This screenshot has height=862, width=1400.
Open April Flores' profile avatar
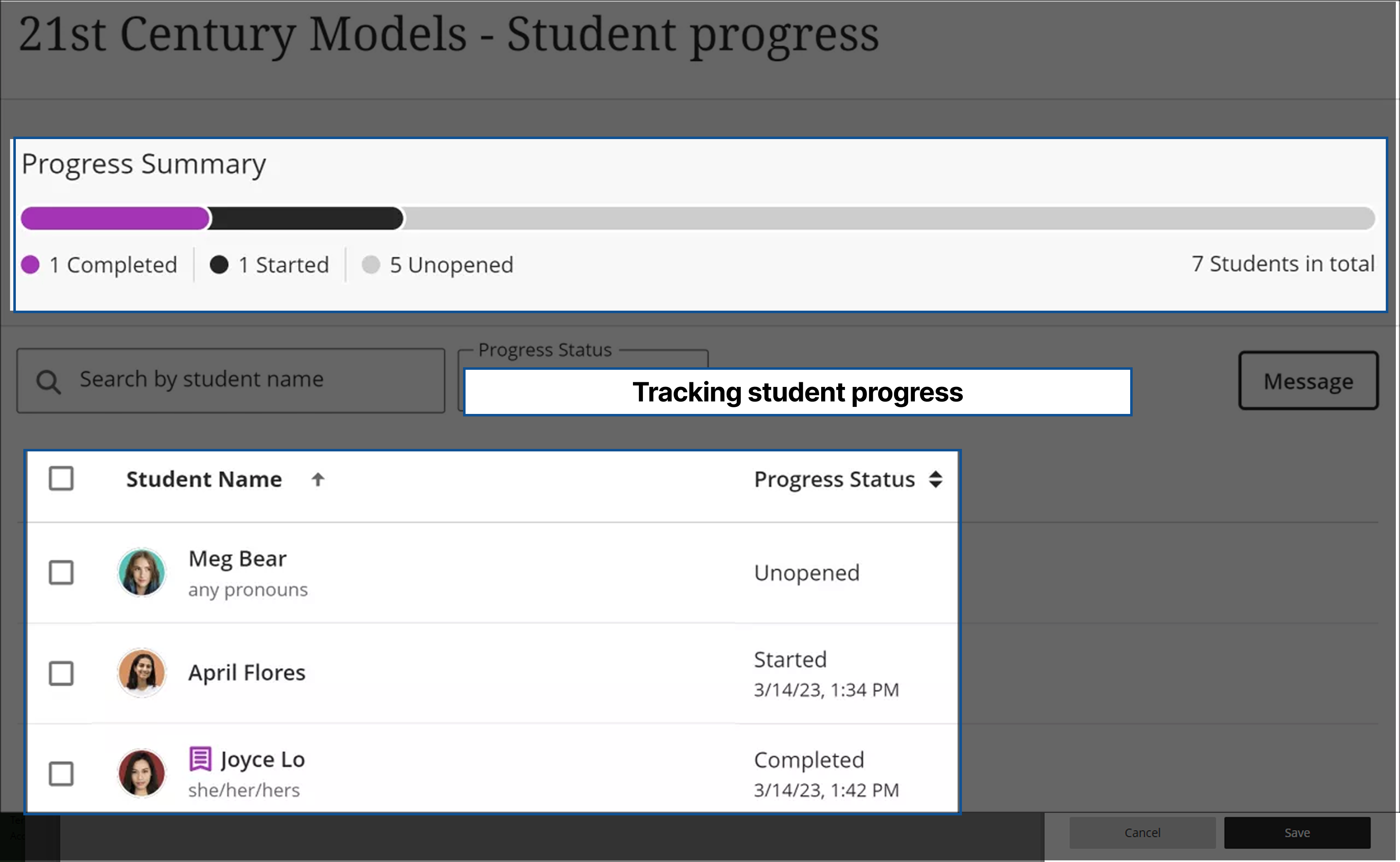pyautogui.click(x=141, y=673)
